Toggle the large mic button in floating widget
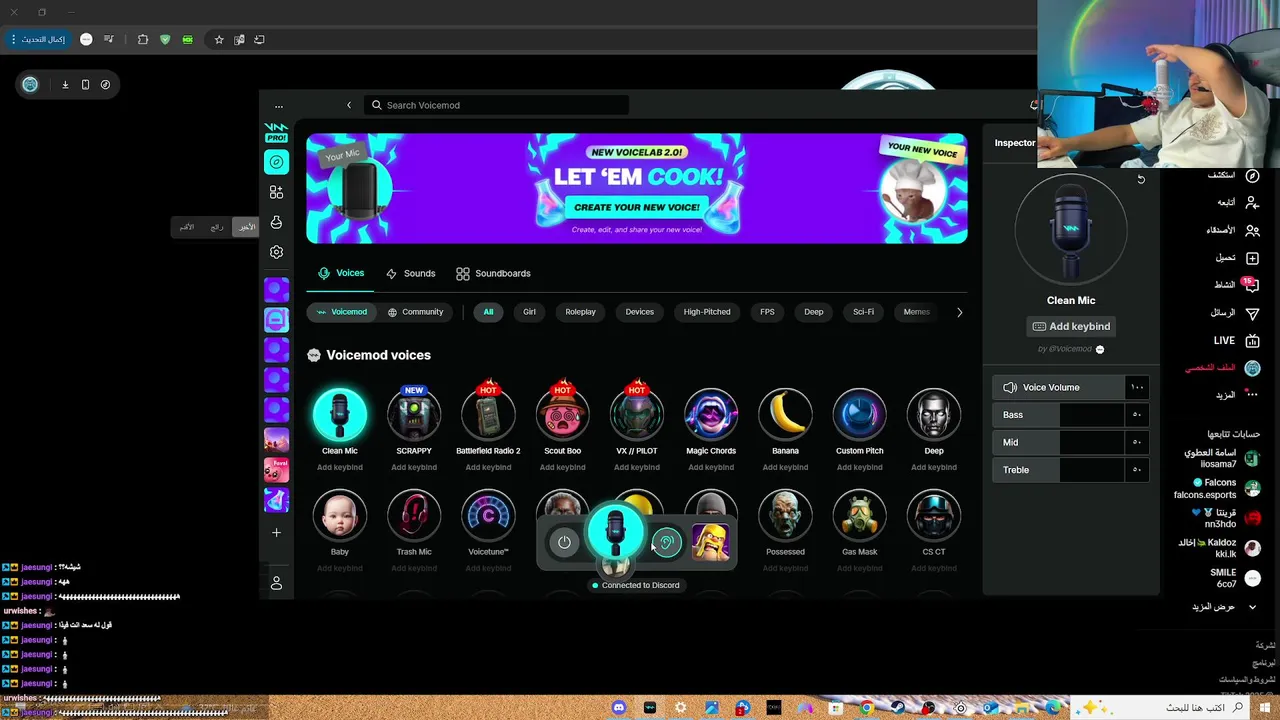The width and height of the screenshot is (1280, 720). click(615, 533)
